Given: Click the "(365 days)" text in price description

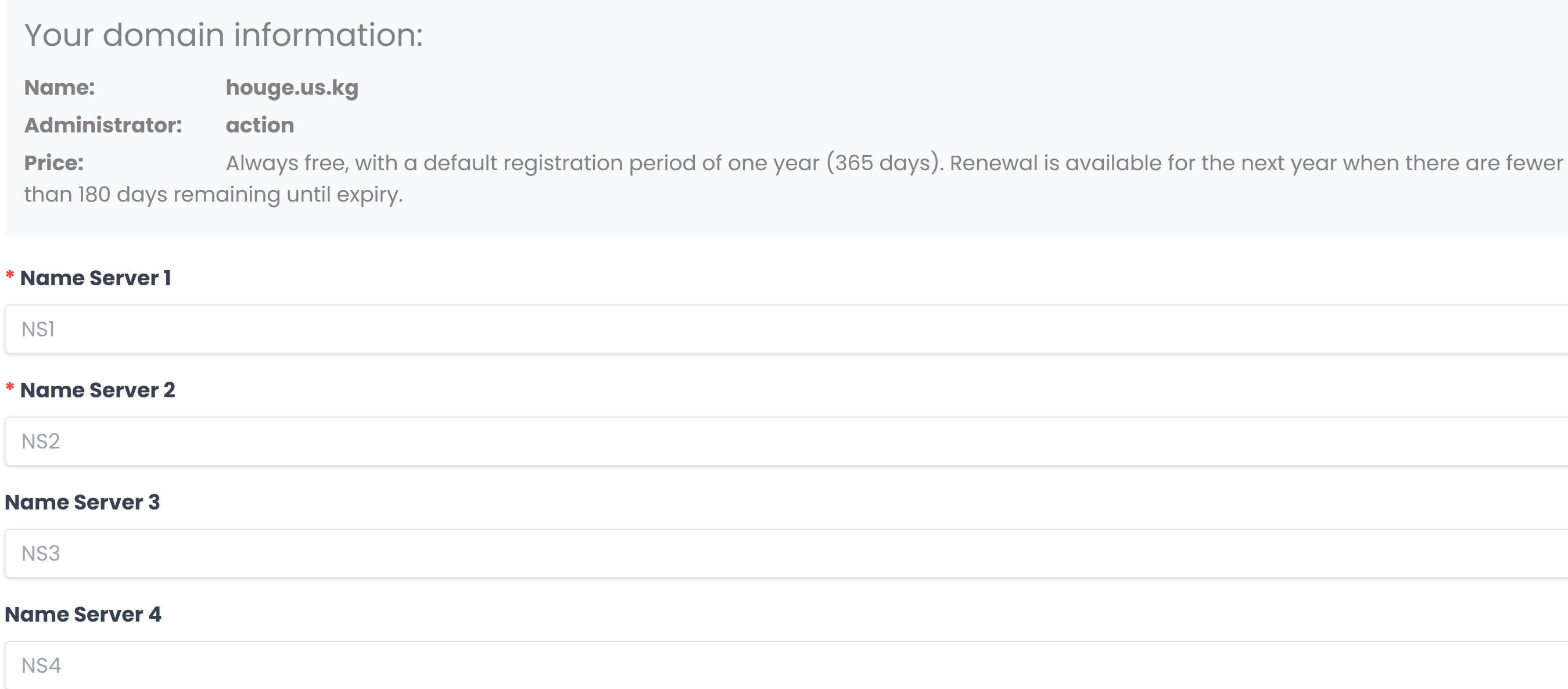Looking at the screenshot, I should click(882, 163).
